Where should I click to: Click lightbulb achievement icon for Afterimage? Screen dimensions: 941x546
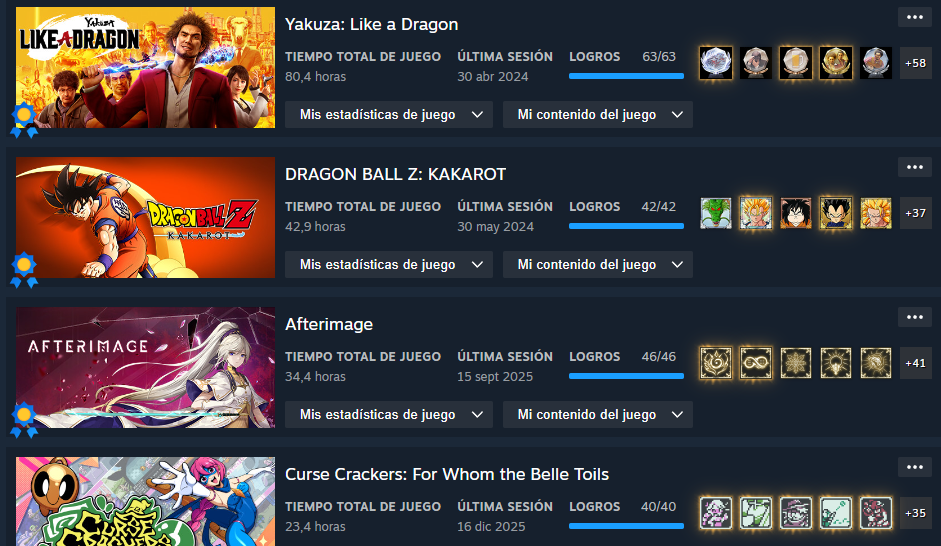pos(836,363)
